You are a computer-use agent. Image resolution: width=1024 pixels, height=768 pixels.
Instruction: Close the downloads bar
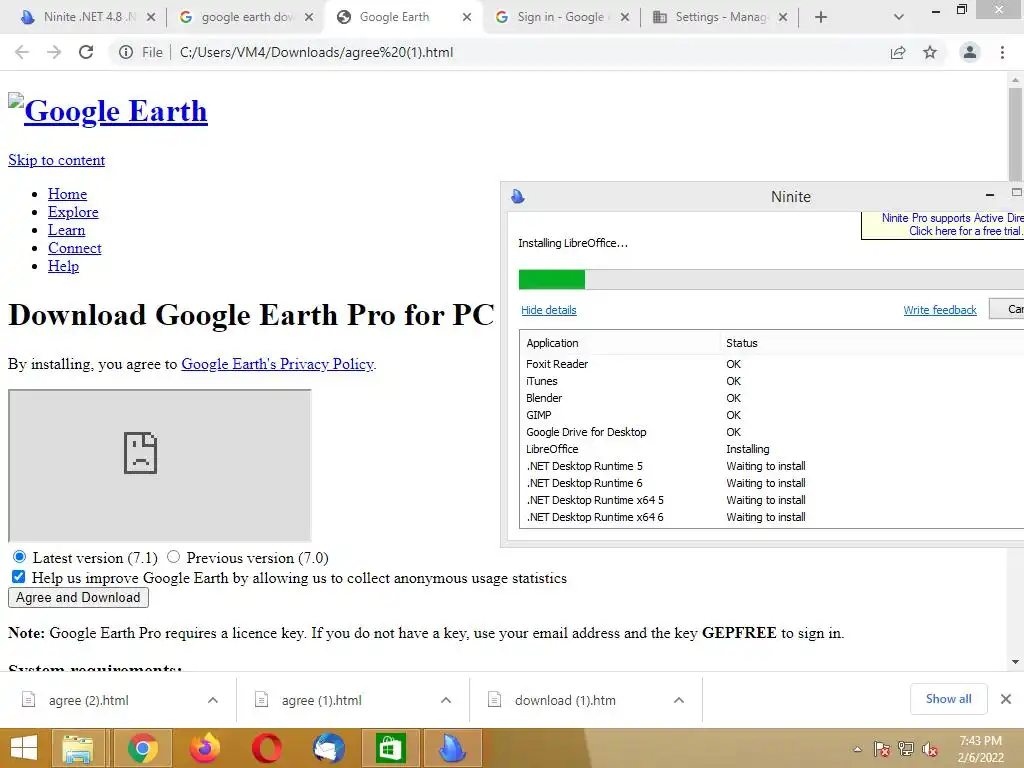tap(1006, 699)
